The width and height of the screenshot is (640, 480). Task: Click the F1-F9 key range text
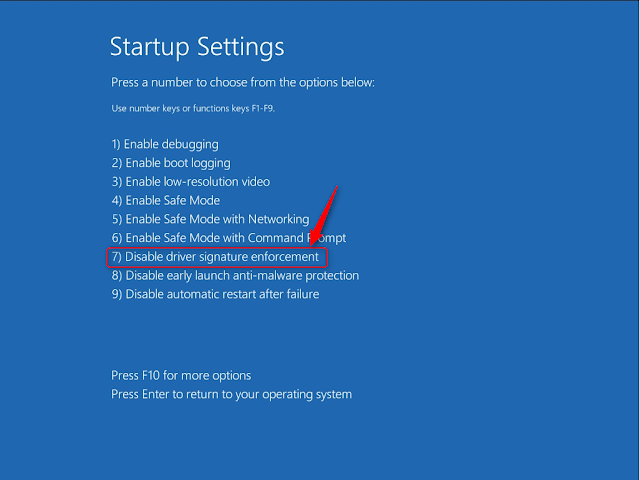click(x=263, y=109)
